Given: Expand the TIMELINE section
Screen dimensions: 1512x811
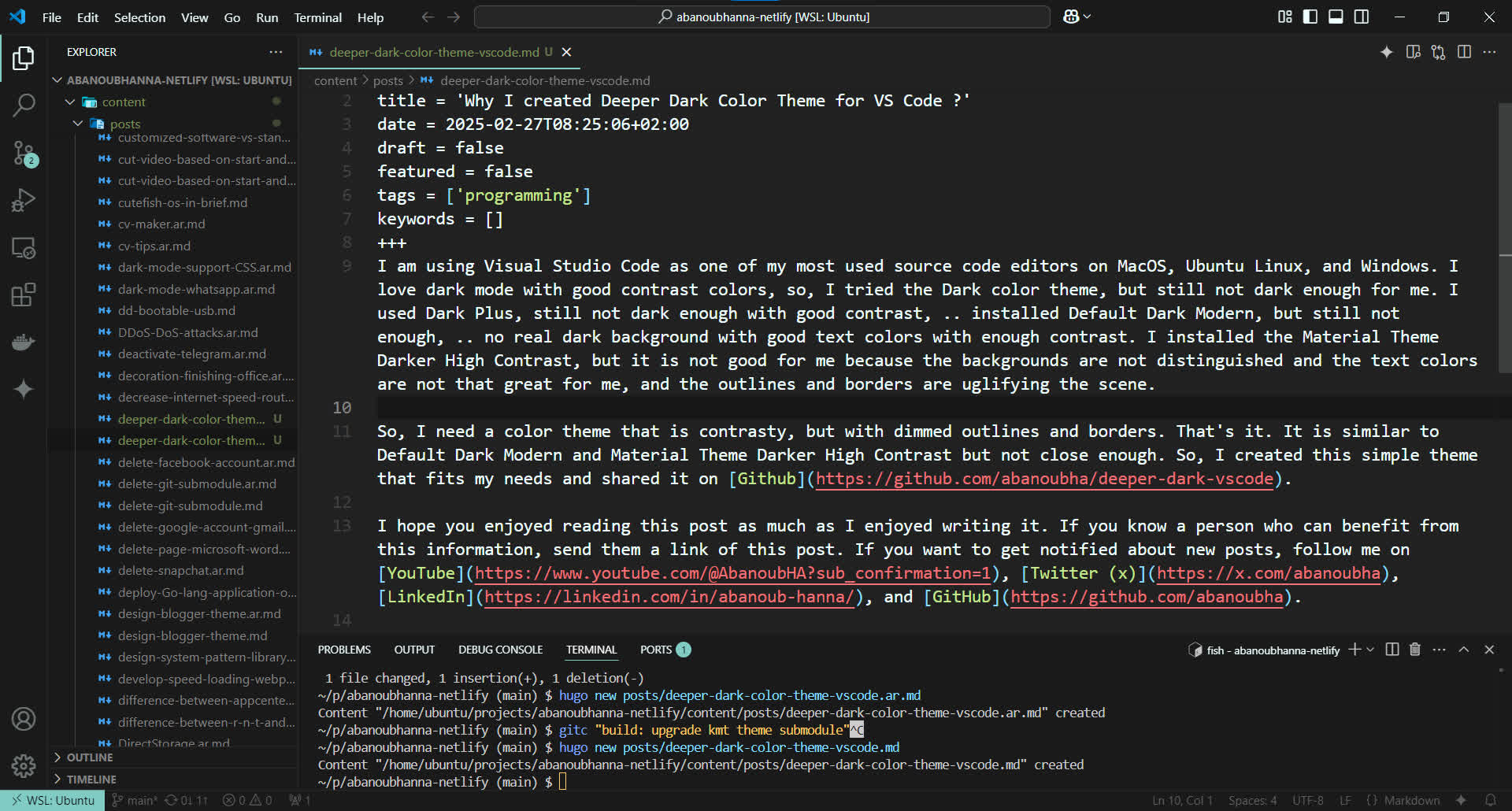Looking at the screenshot, I should (91, 780).
